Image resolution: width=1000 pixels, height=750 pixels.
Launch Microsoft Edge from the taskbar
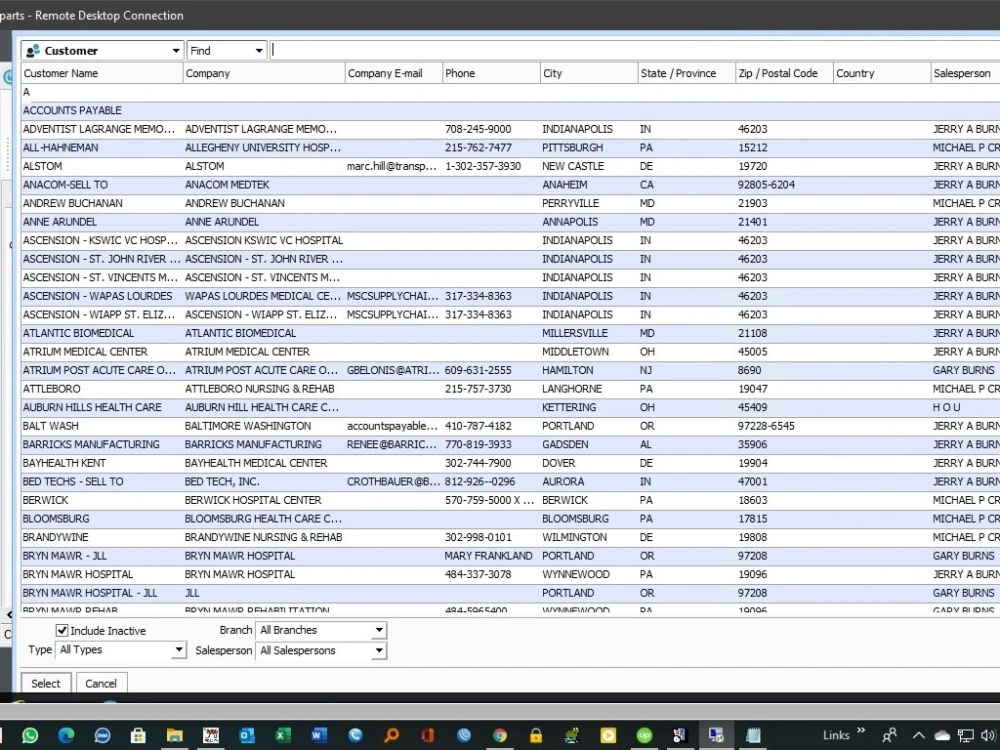66,735
